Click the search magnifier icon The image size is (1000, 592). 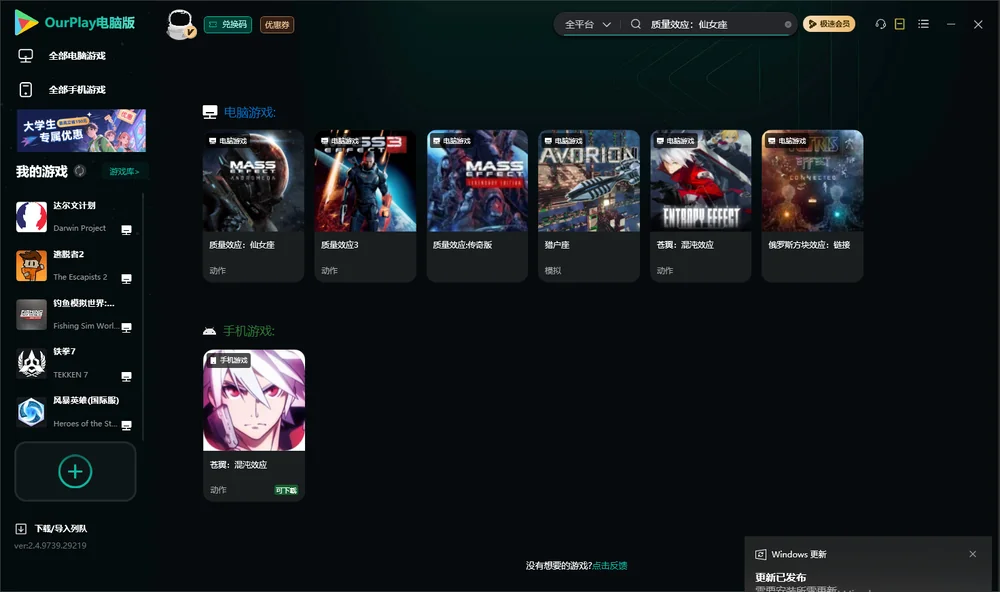point(636,24)
